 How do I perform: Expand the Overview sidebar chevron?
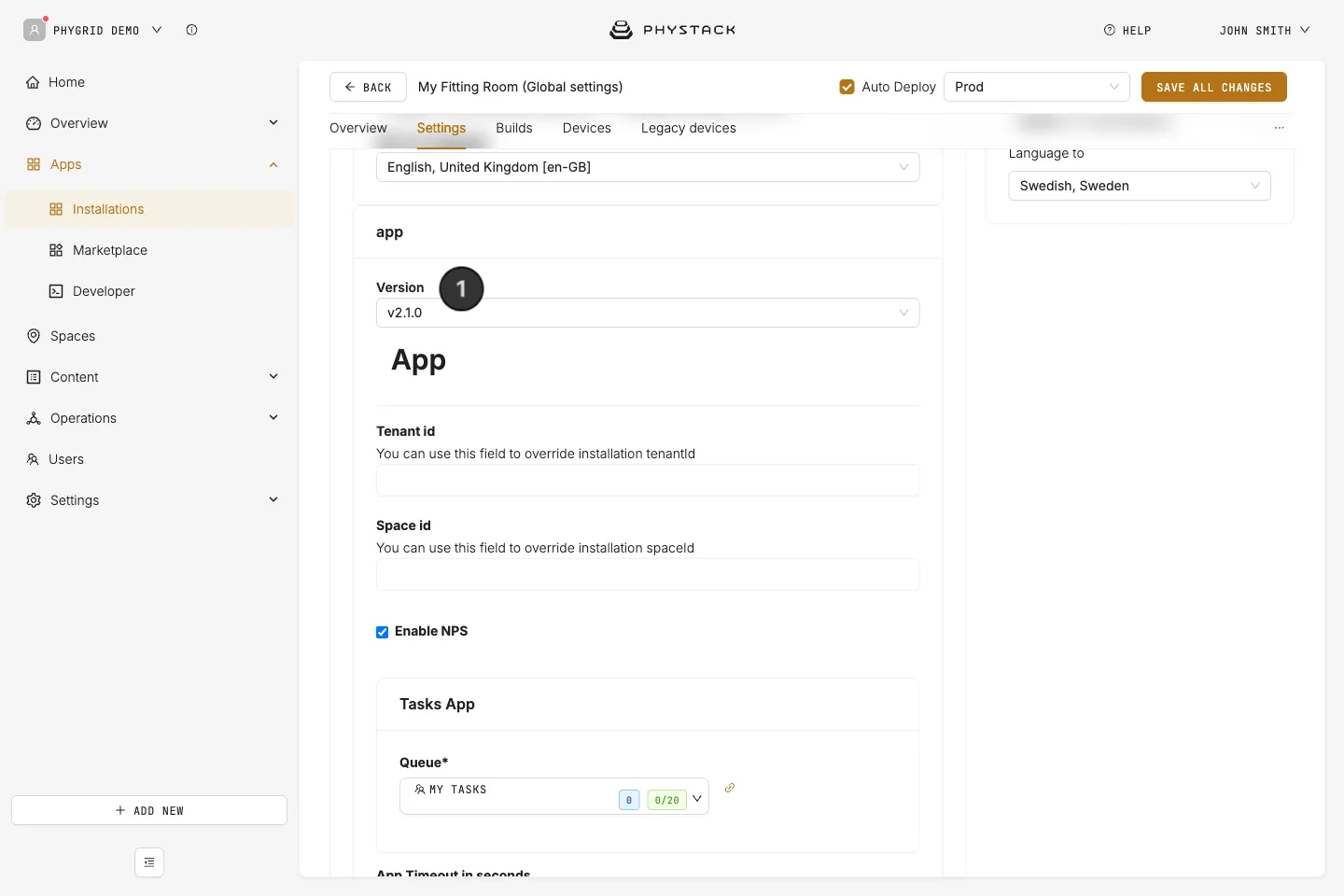(x=273, y=123)
